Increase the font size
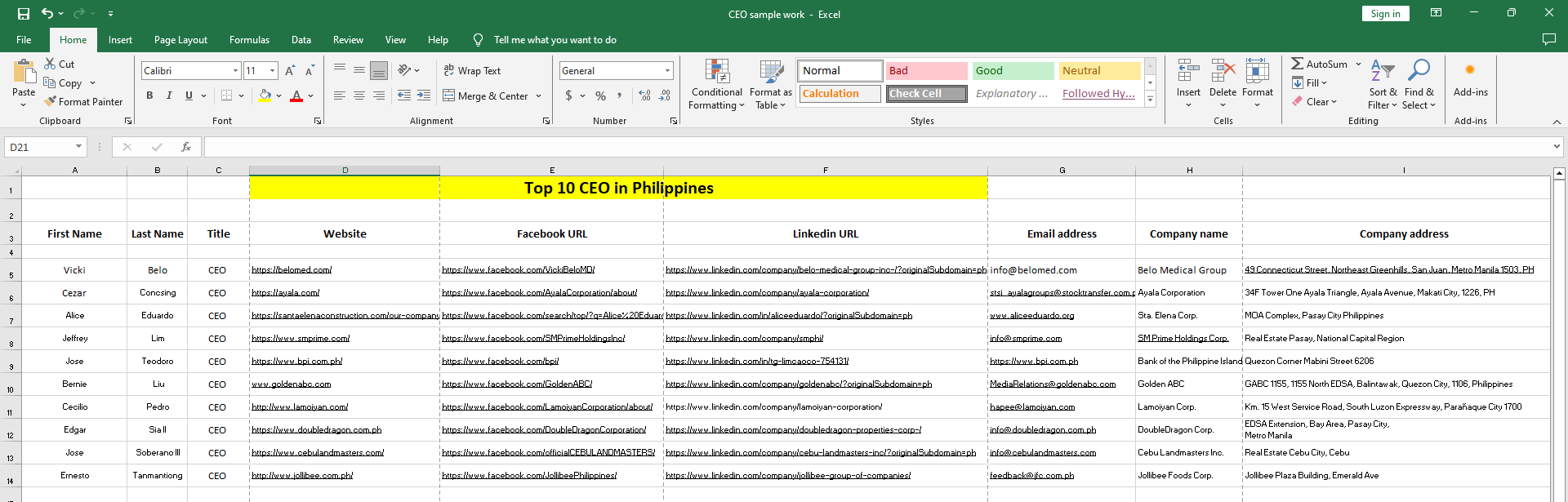This screenshot has height=502, width=1568. click(290, 71)
